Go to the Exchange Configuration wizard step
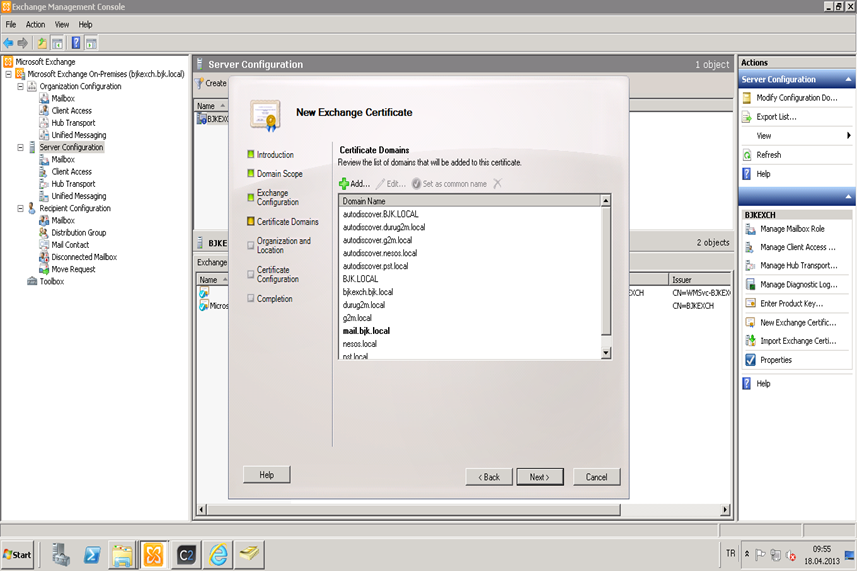The image size is (857, 571). (x=278, y=197)
